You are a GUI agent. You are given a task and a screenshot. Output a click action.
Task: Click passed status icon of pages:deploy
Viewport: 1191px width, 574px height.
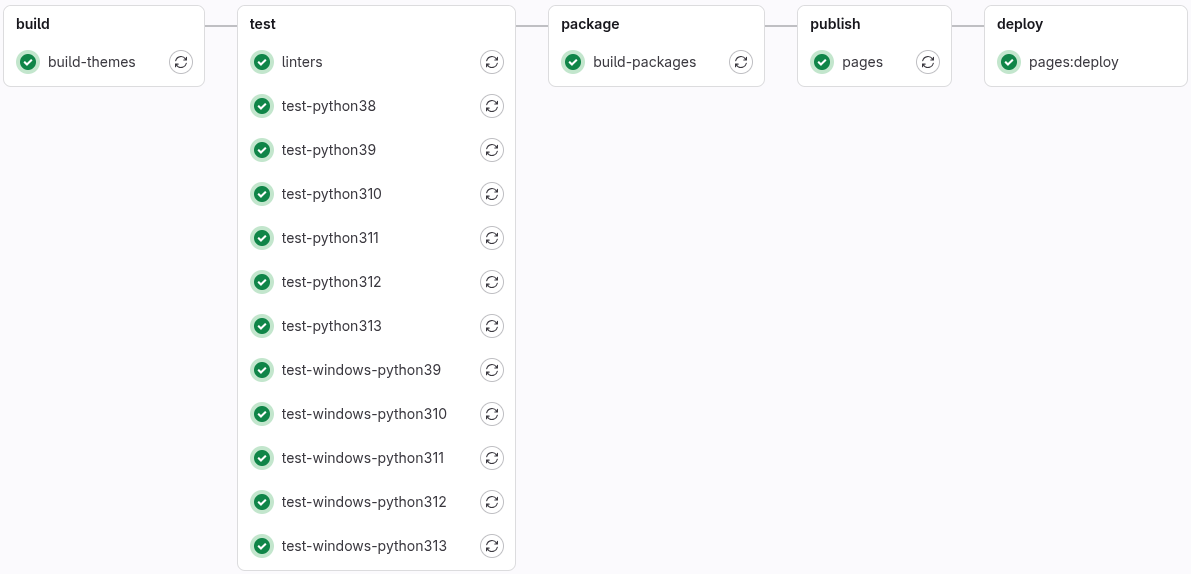(1009, 62)
